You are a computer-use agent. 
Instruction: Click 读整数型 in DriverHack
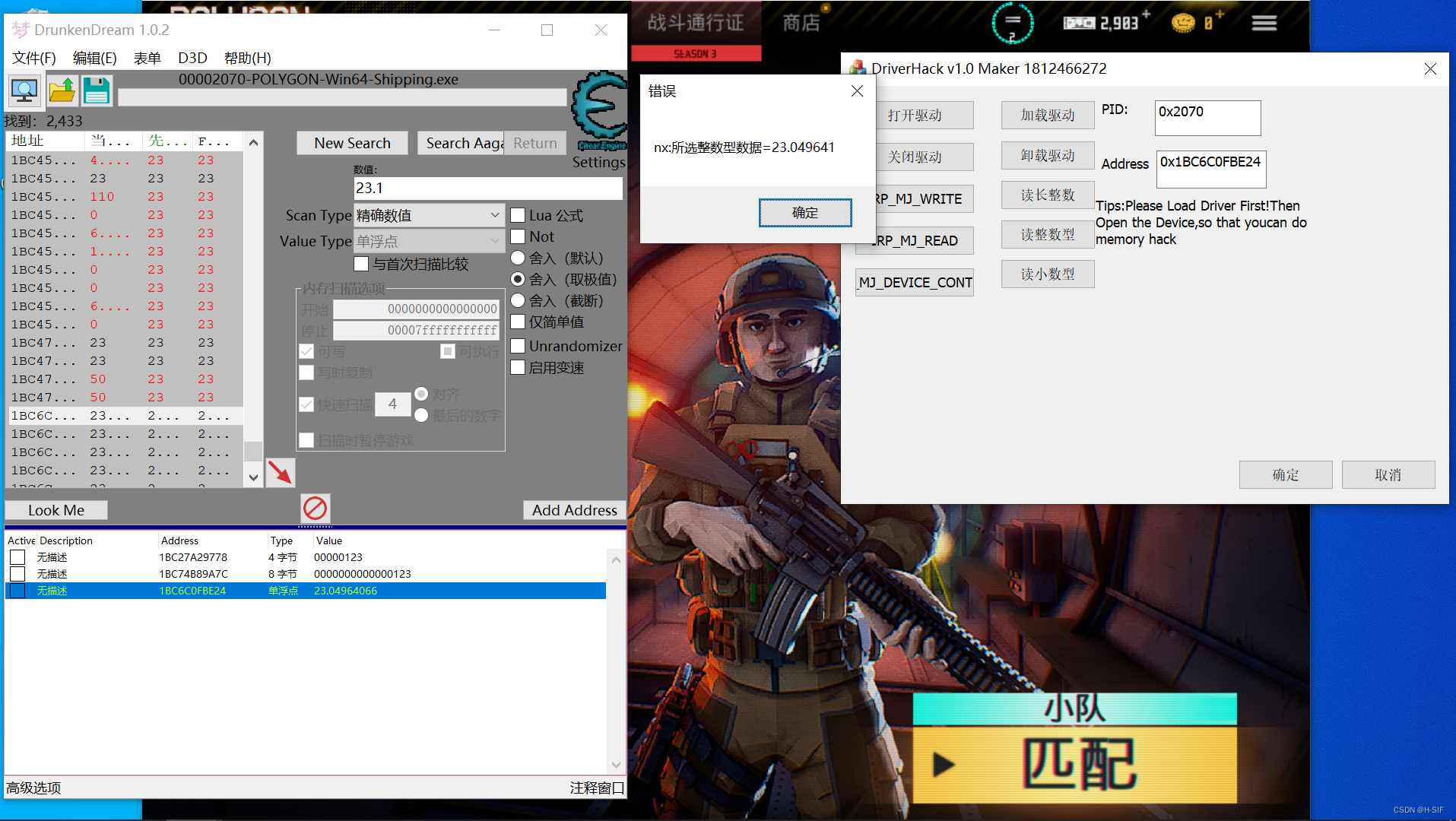tap(1048, 235)
